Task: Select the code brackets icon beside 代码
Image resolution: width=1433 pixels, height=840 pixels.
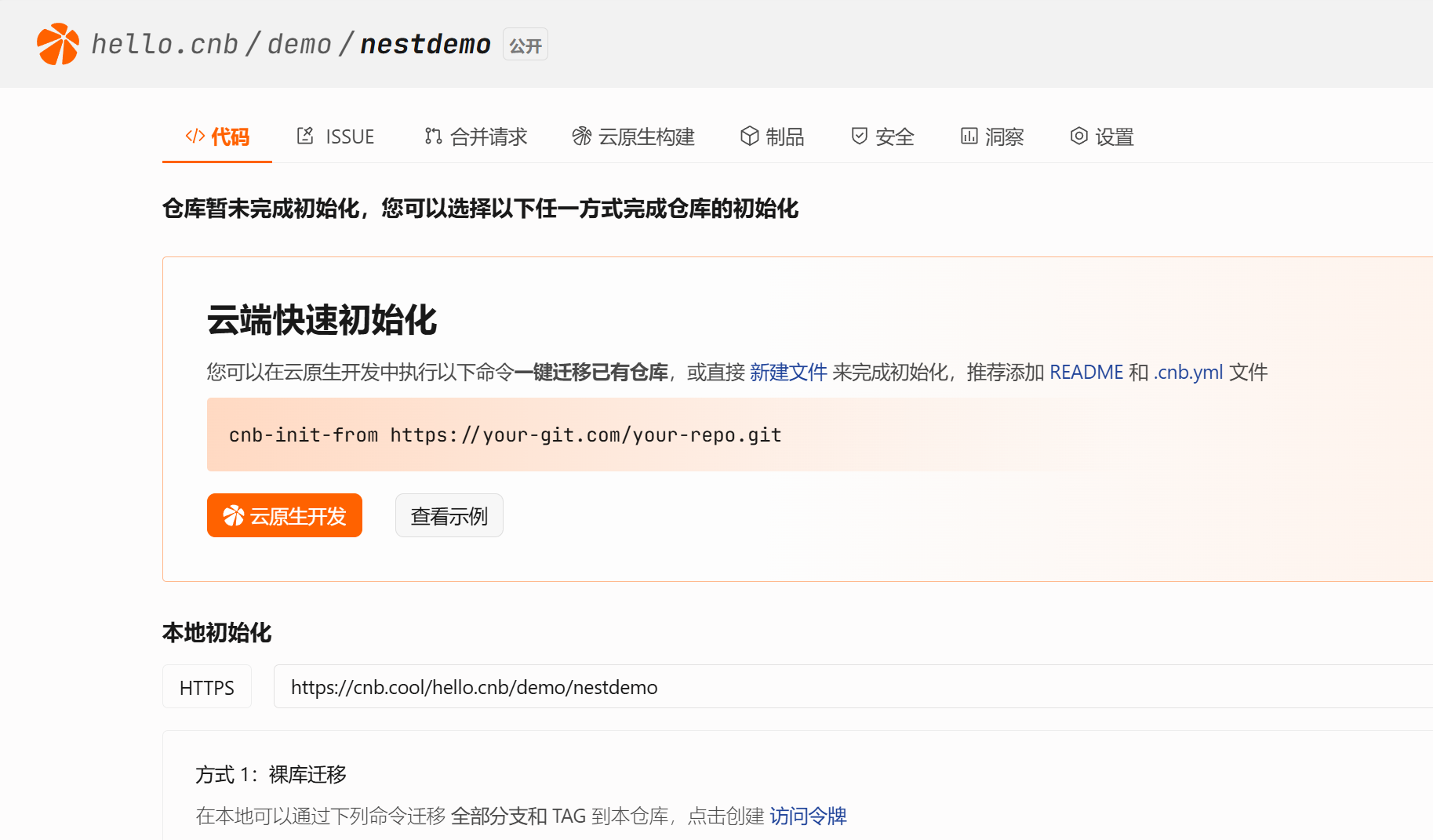Action: click(193, 136)
